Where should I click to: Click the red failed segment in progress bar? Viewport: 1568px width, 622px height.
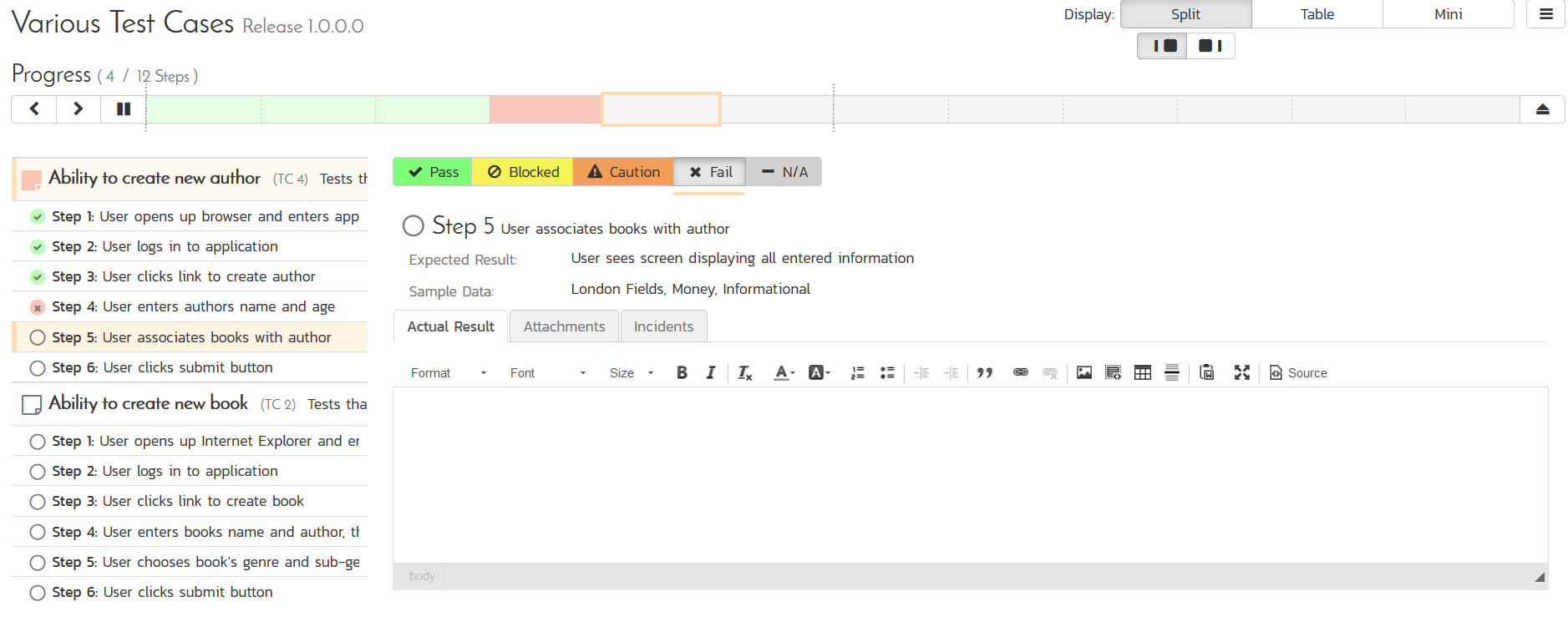tap(545, 109)
